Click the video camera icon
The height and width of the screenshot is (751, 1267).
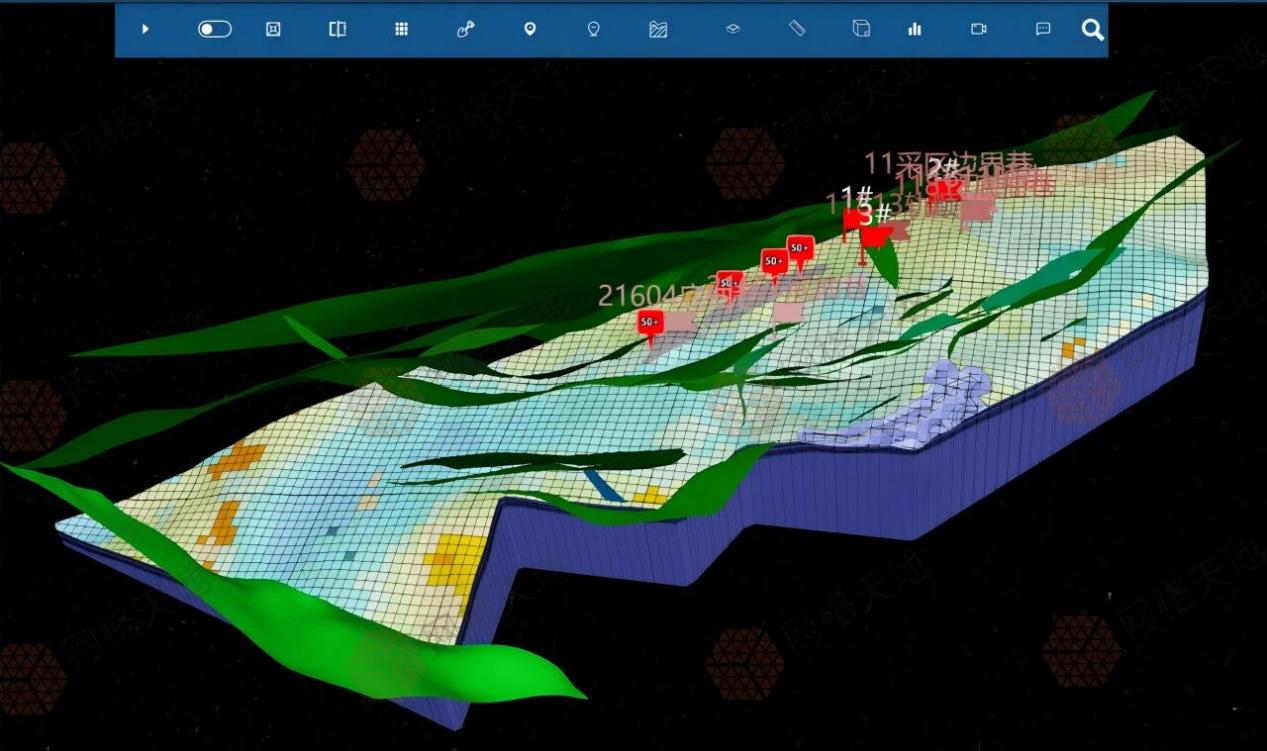[x=979, y=29]
